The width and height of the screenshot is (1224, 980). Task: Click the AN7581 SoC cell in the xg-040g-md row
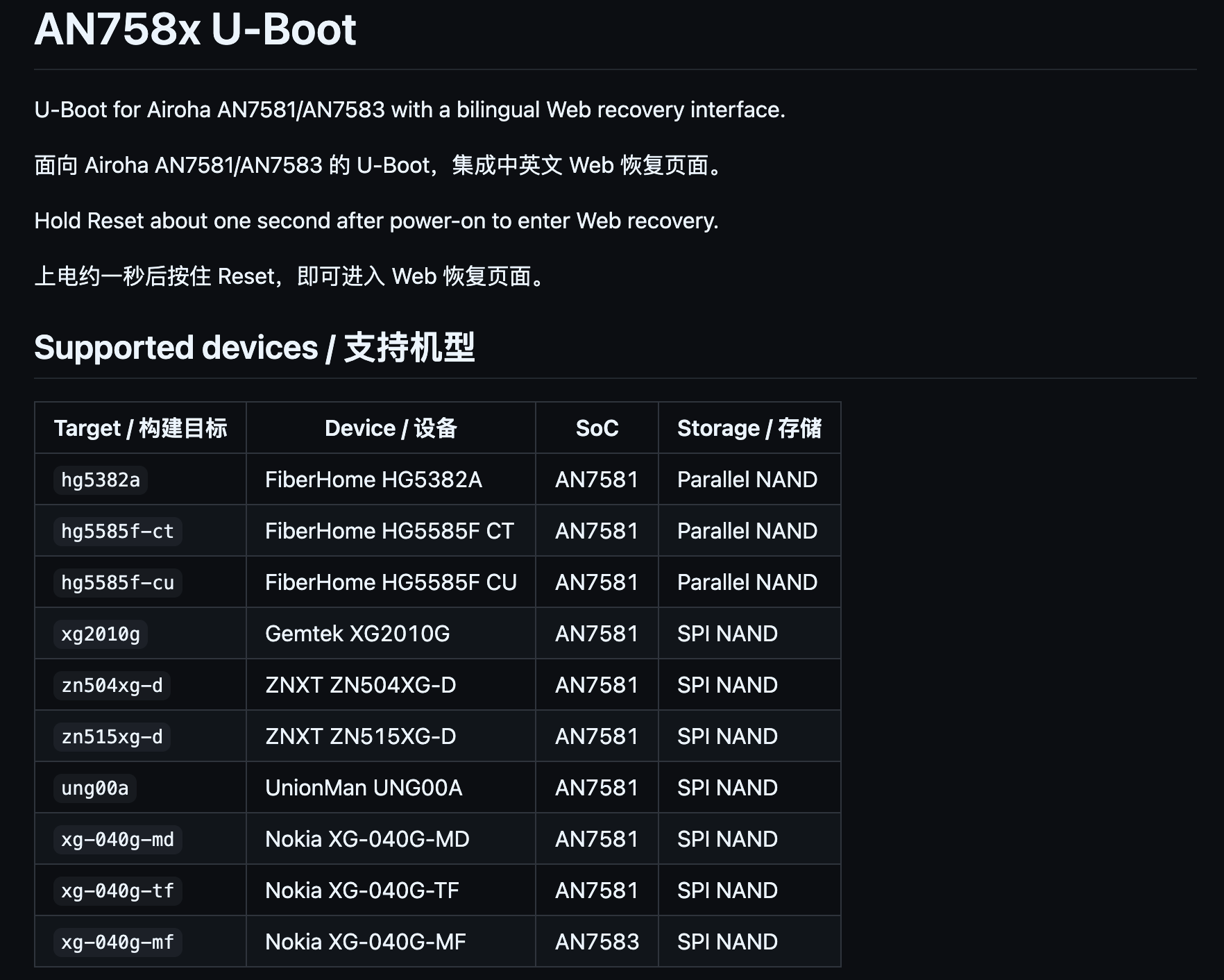(x=597, y=839)
